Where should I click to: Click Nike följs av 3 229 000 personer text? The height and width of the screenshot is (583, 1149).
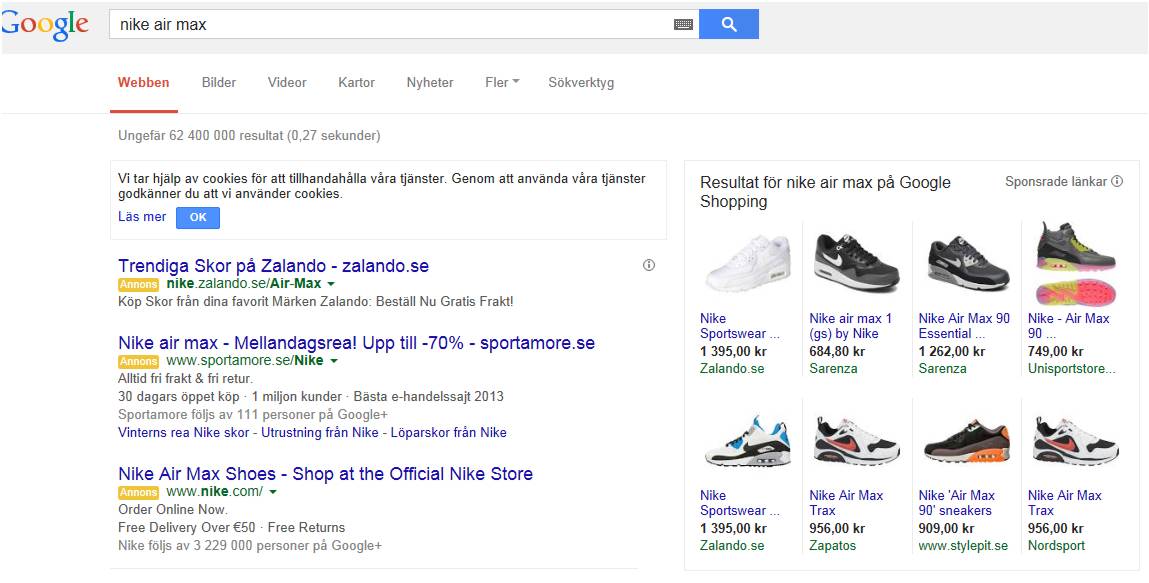(250, 546)
